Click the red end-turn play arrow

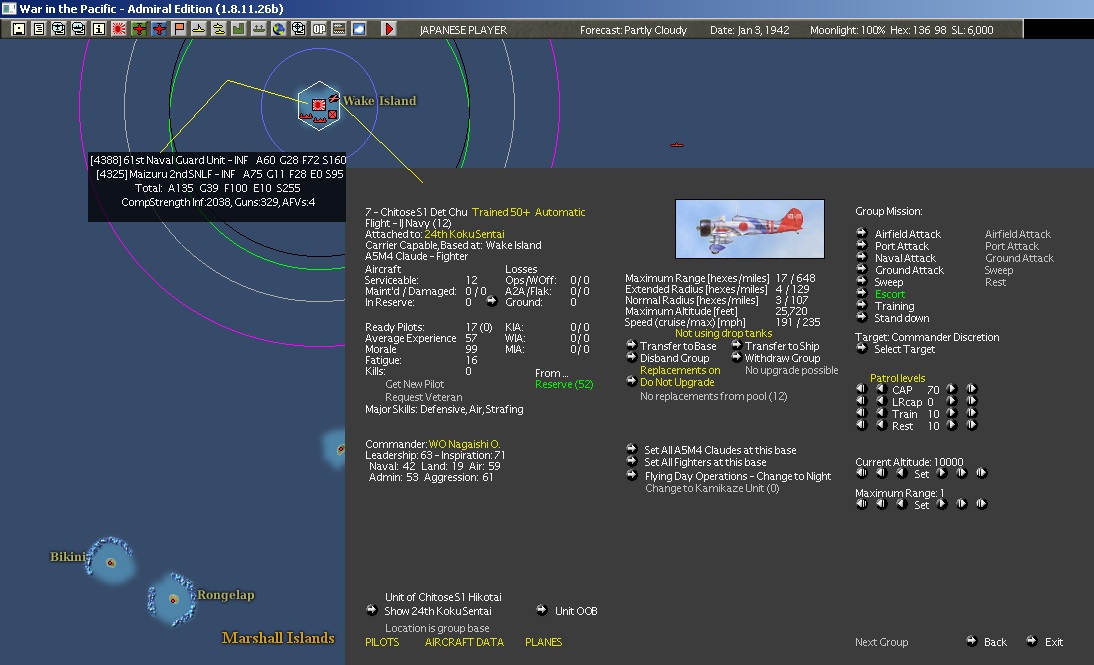click(x=389, y=29)
